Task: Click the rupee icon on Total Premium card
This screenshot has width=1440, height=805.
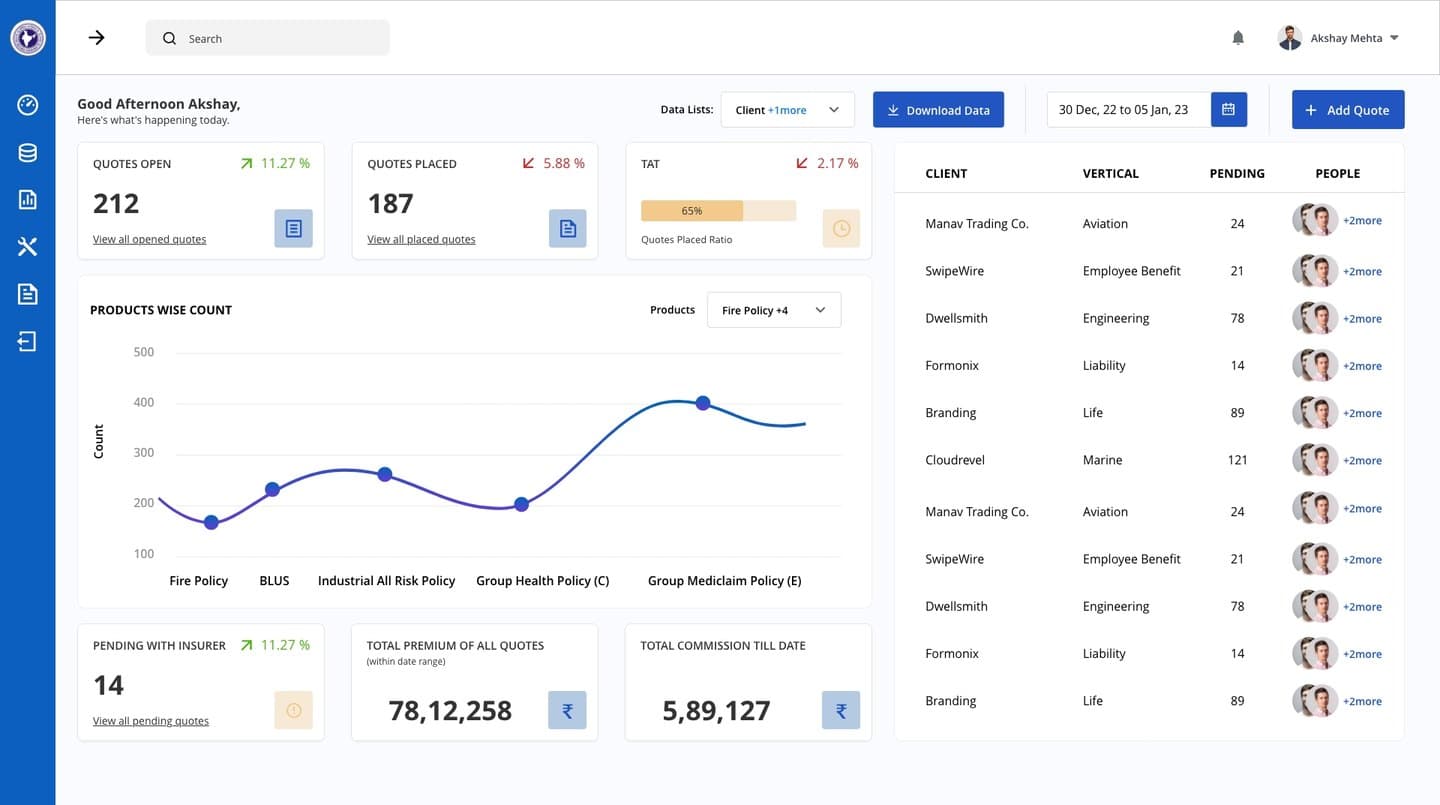Action: 567,711
